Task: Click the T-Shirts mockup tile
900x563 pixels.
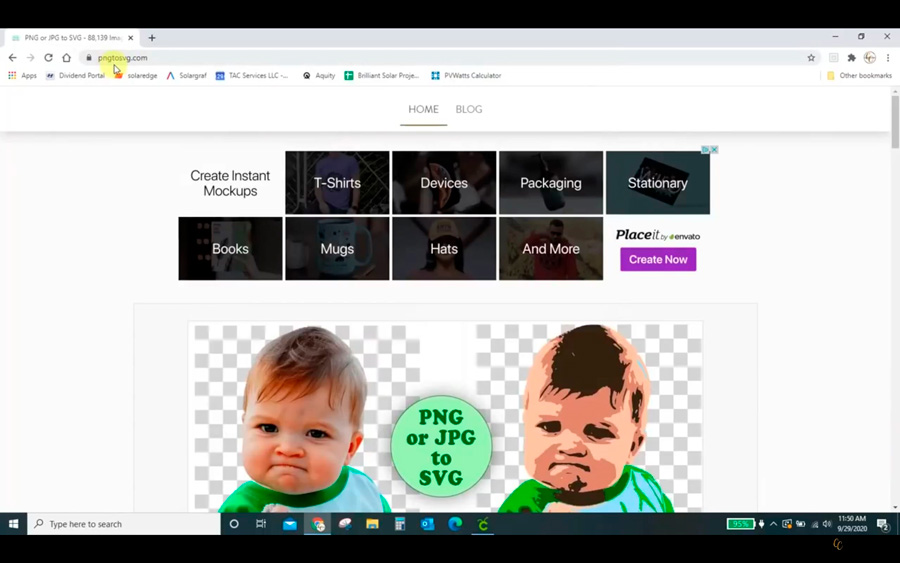Action: click(338, 183)
